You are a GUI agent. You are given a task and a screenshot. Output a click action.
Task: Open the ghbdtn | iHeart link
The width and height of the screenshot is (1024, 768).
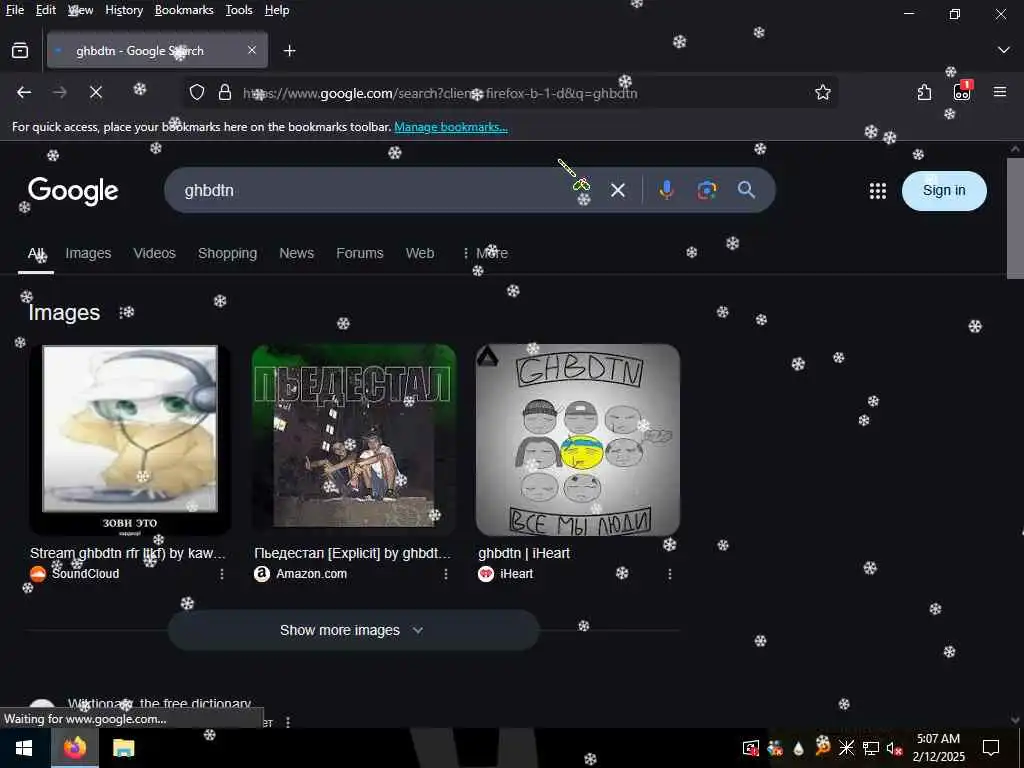(x=524, y=553)
